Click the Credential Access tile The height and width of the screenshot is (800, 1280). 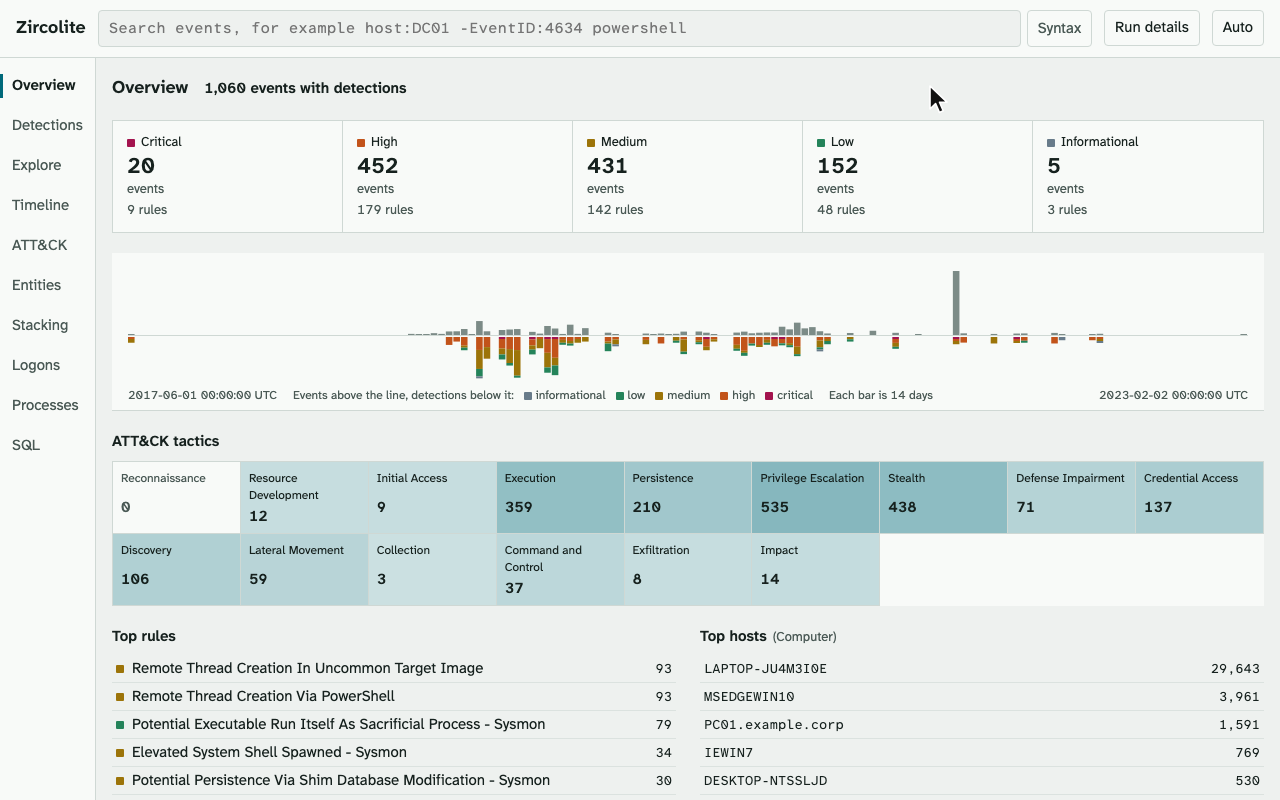click(1200, 497)
